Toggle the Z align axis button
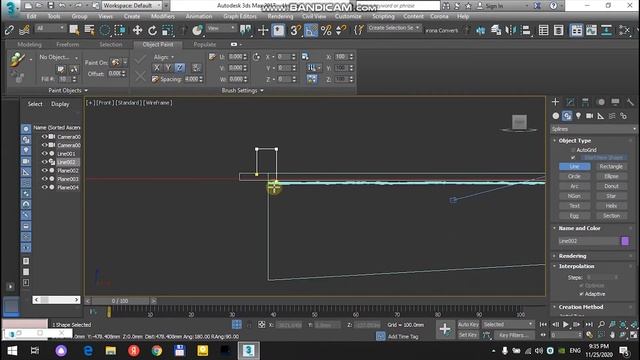 point(180,68)
